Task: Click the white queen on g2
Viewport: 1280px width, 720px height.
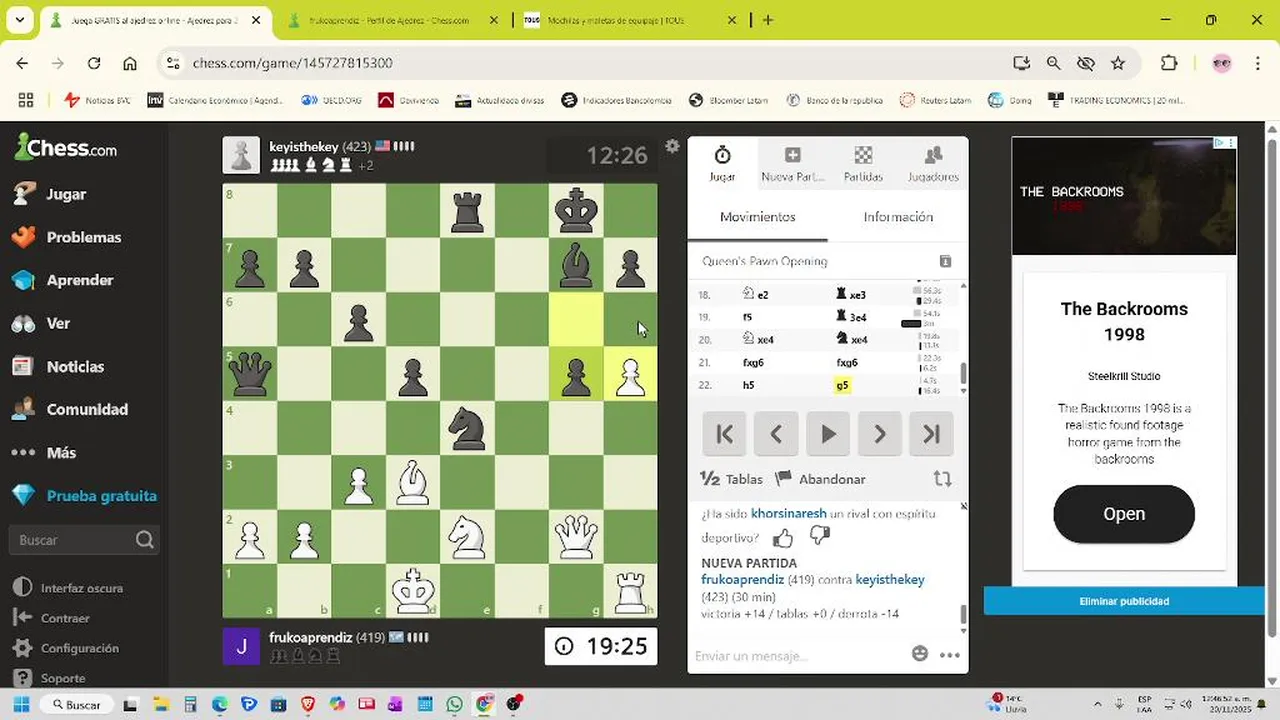Action: (x=576, y=536)
